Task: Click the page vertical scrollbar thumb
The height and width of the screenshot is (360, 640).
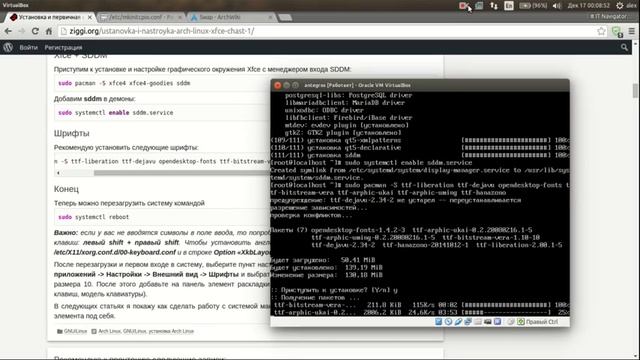Action: tap(635, 91)
